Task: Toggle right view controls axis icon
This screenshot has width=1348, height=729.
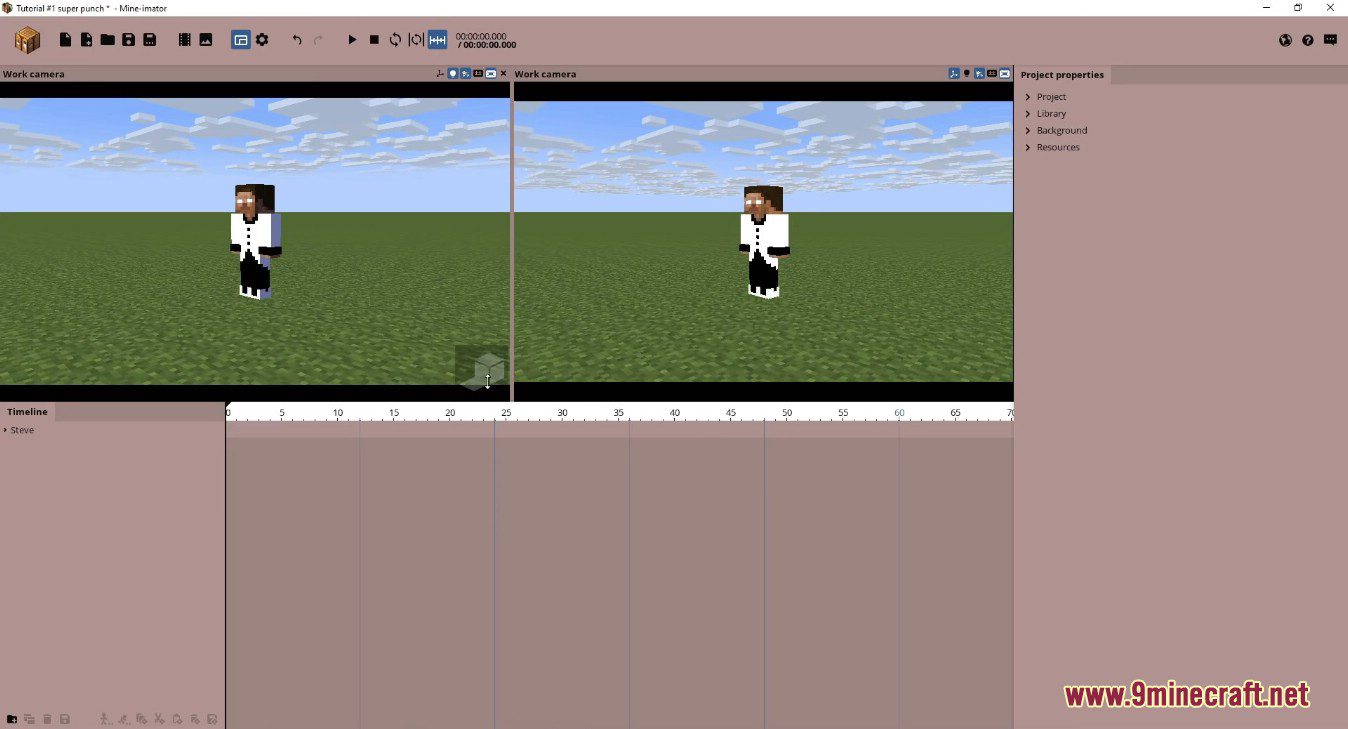Action: click(x=954, y=74)
